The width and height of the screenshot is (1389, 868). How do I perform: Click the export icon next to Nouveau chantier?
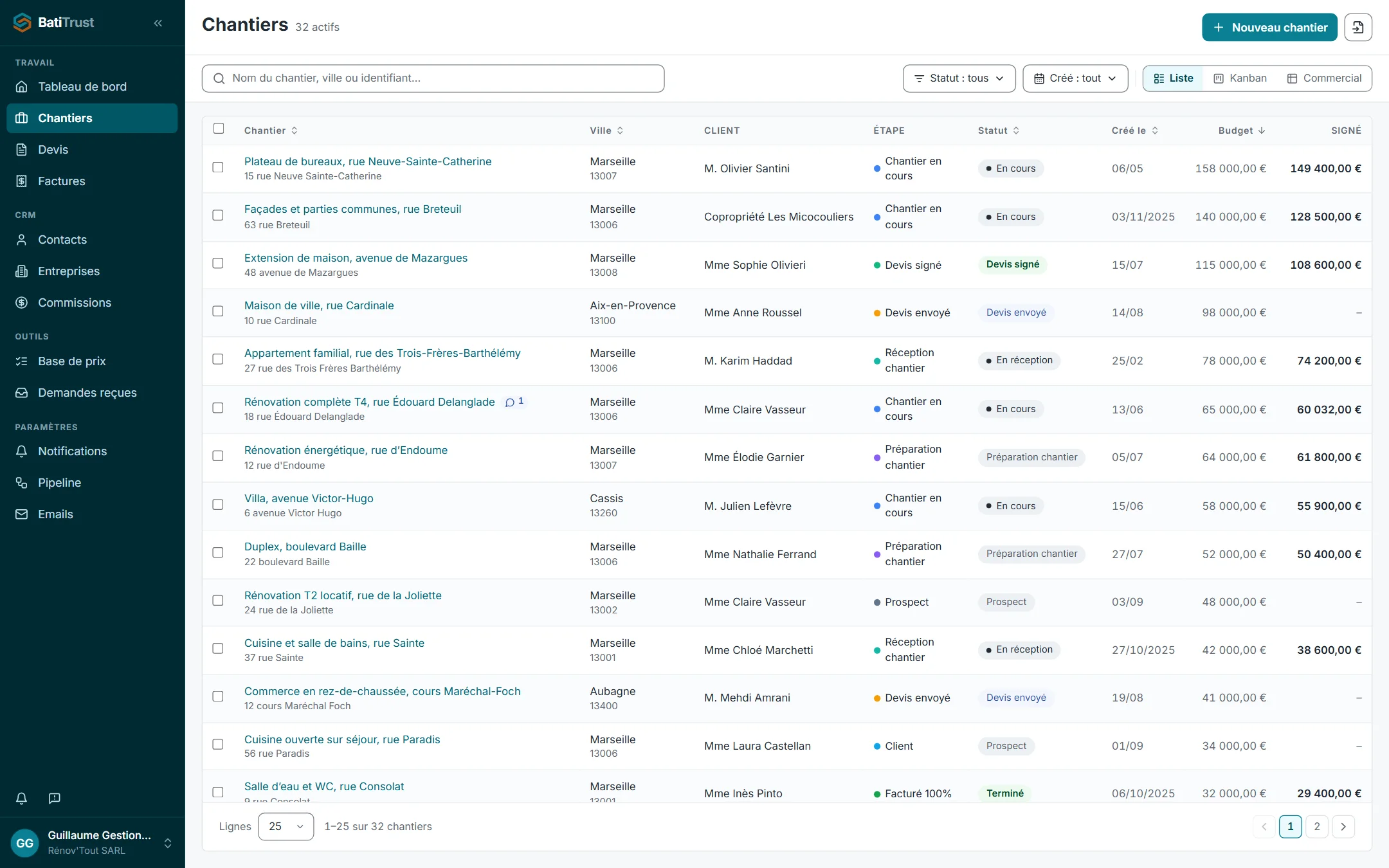(x=1357, y=27)
